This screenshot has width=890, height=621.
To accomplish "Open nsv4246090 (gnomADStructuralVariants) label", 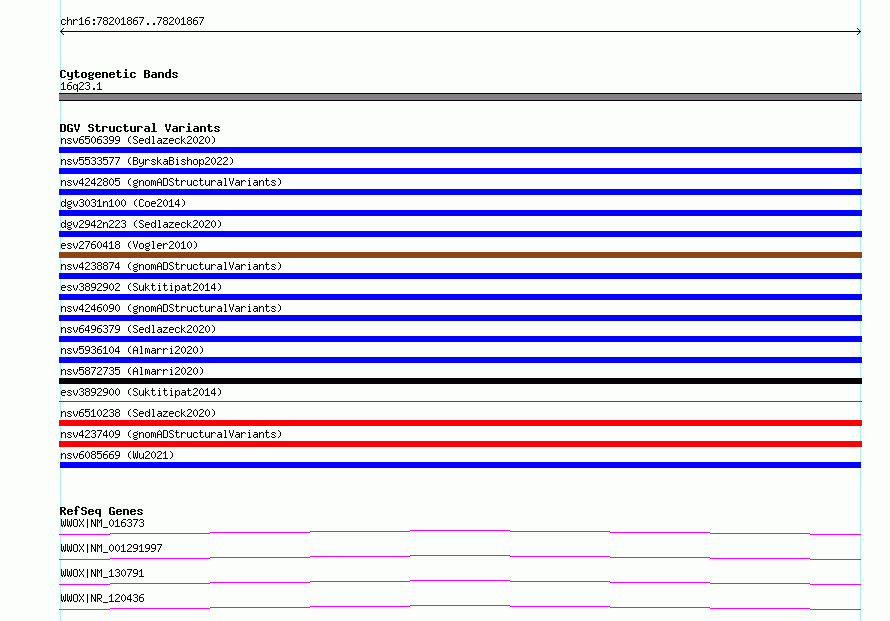I will [x=171, y=308].
